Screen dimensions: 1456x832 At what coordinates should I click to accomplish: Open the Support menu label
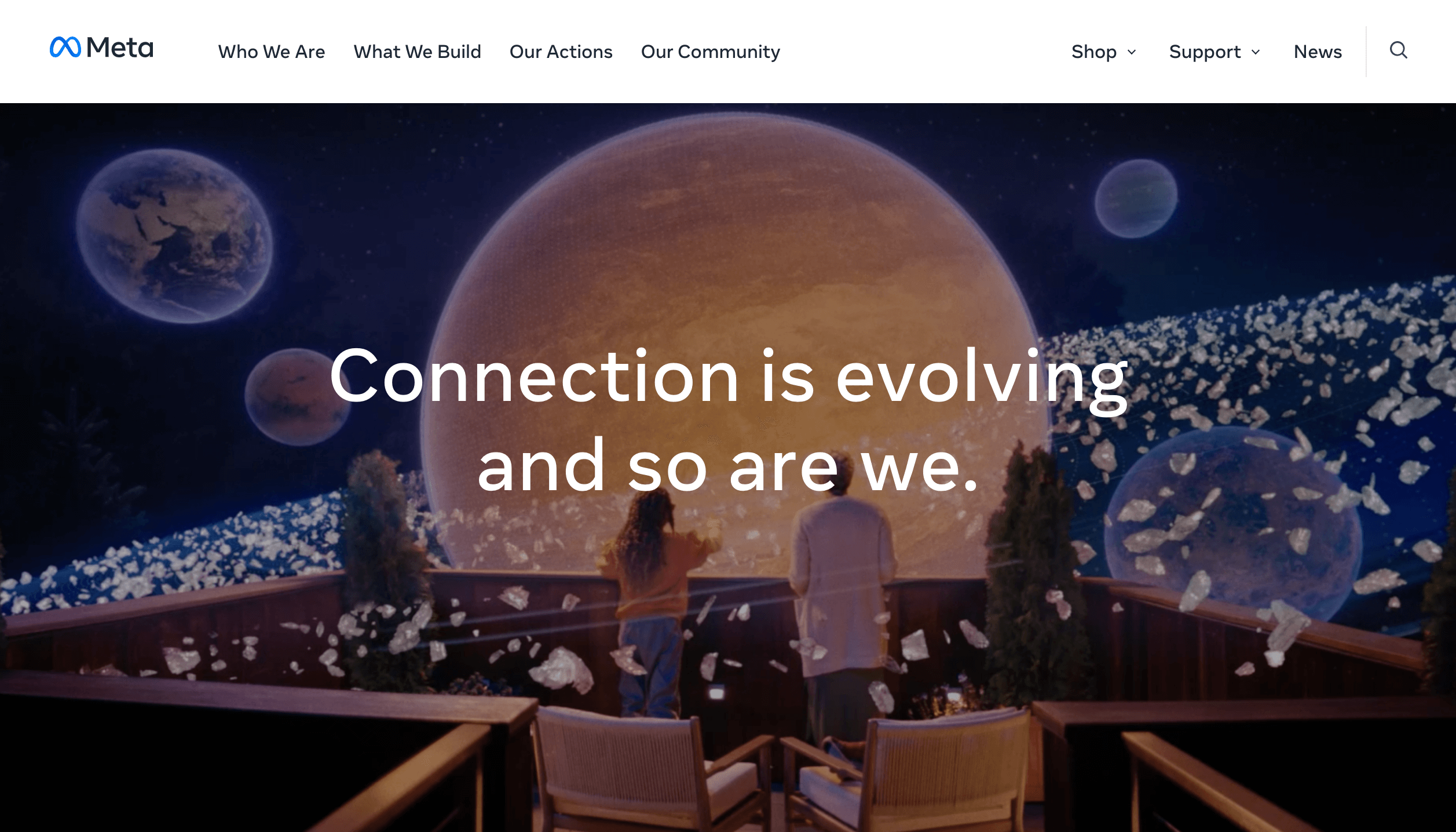[x=1205, y=52]
